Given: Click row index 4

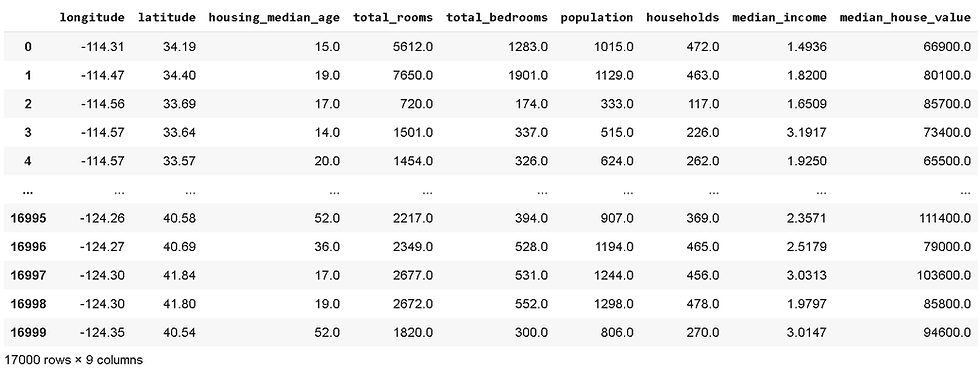Looking at the screenshot, I should [28, 161].
